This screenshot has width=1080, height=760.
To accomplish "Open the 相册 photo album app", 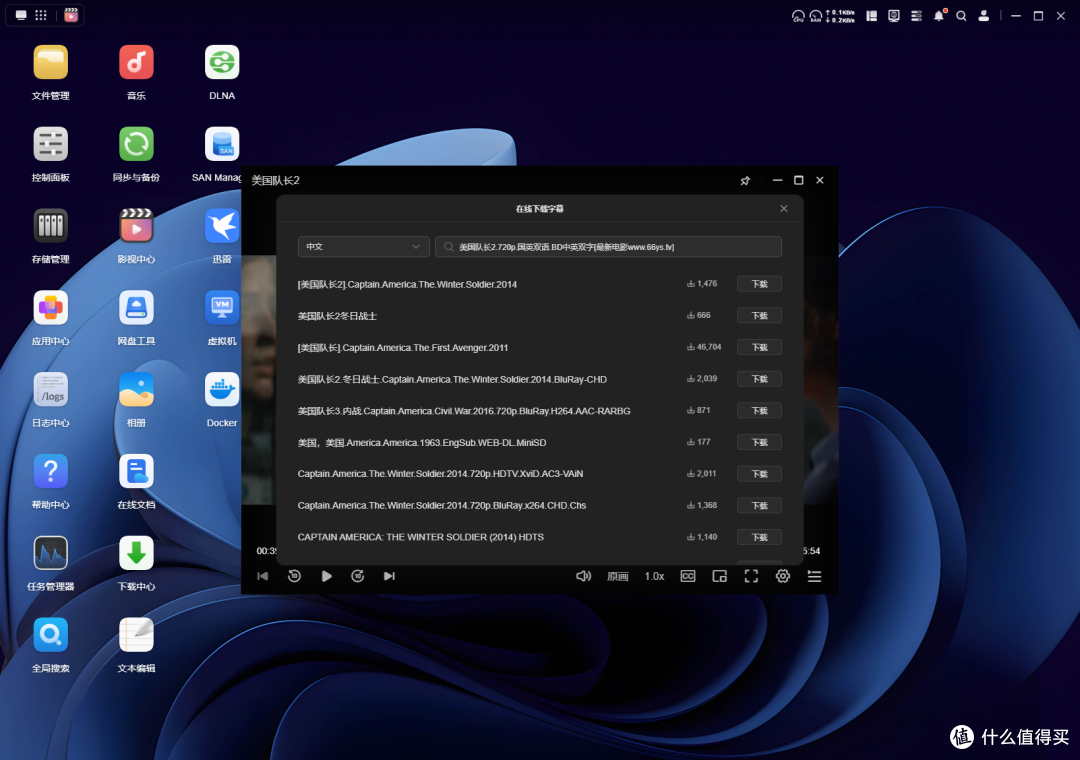I will (x=136, y=390).
